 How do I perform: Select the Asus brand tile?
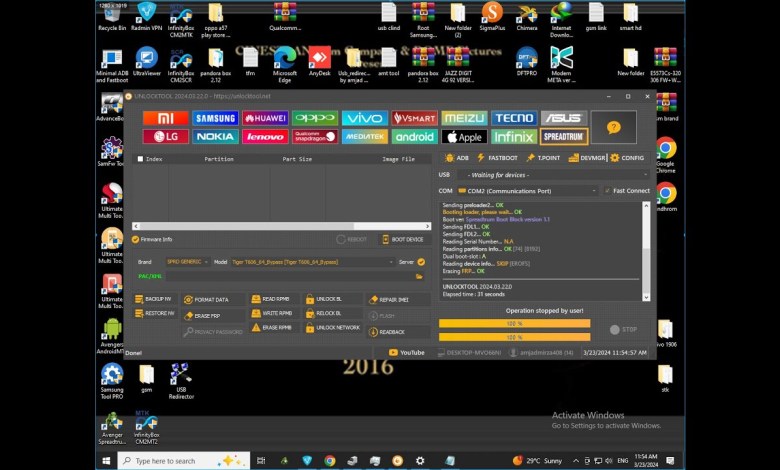(x=564, y=118)
